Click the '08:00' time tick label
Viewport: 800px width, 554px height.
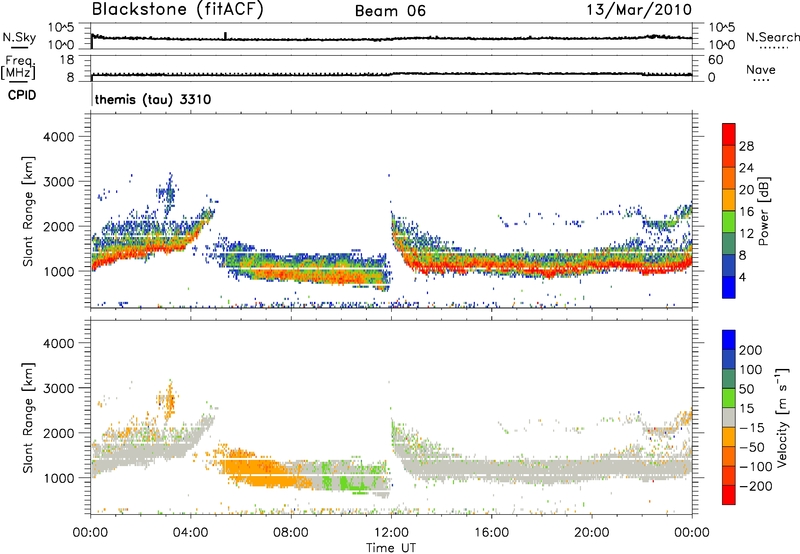pyautogui.click(x=291, y=533)
